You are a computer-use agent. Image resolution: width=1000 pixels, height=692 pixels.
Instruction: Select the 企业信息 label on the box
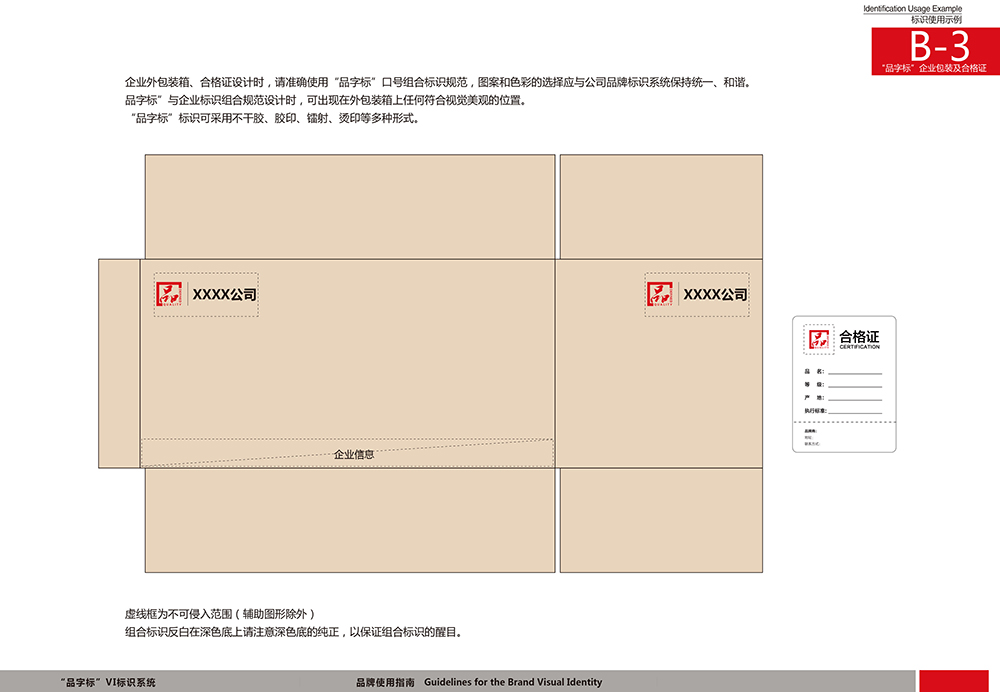tap(354, 454)
